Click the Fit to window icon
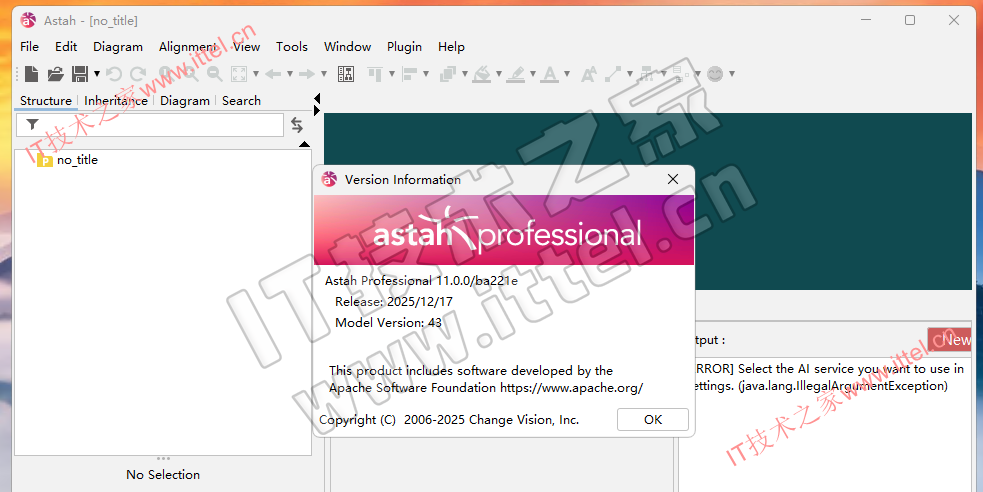The width and height of the screenshot is (983, 492). (239, 74)
